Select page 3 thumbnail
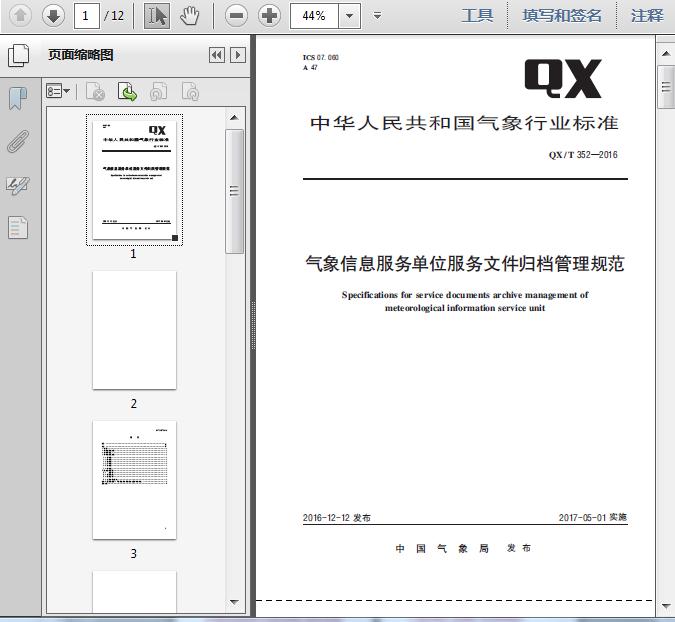 point(134,480)
